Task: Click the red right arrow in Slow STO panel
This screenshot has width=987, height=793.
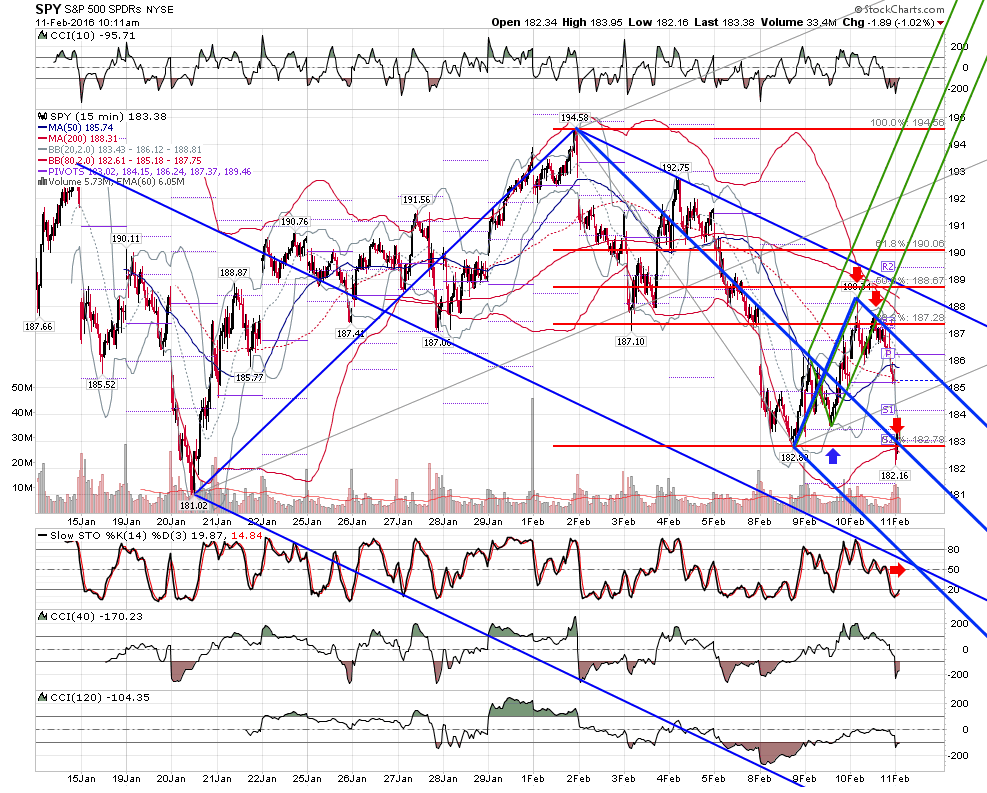Action: point(898,570)
